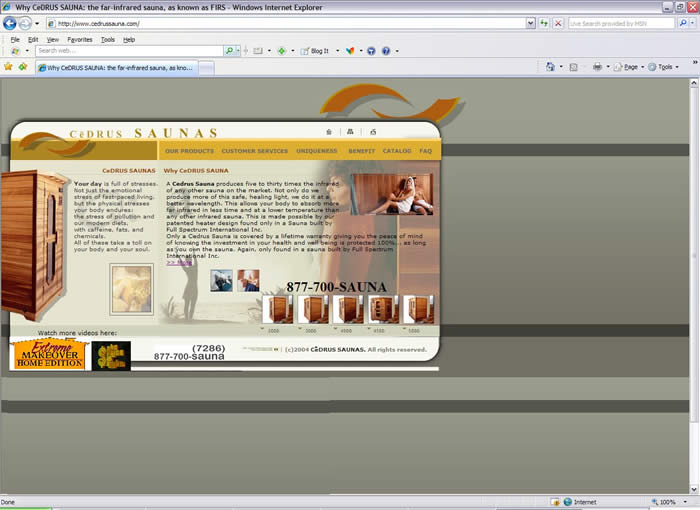Click the black and gold logo thumbnail
The width and height of the screenshot is (700, 510).
pyautogui.click(x=111, y=356)
